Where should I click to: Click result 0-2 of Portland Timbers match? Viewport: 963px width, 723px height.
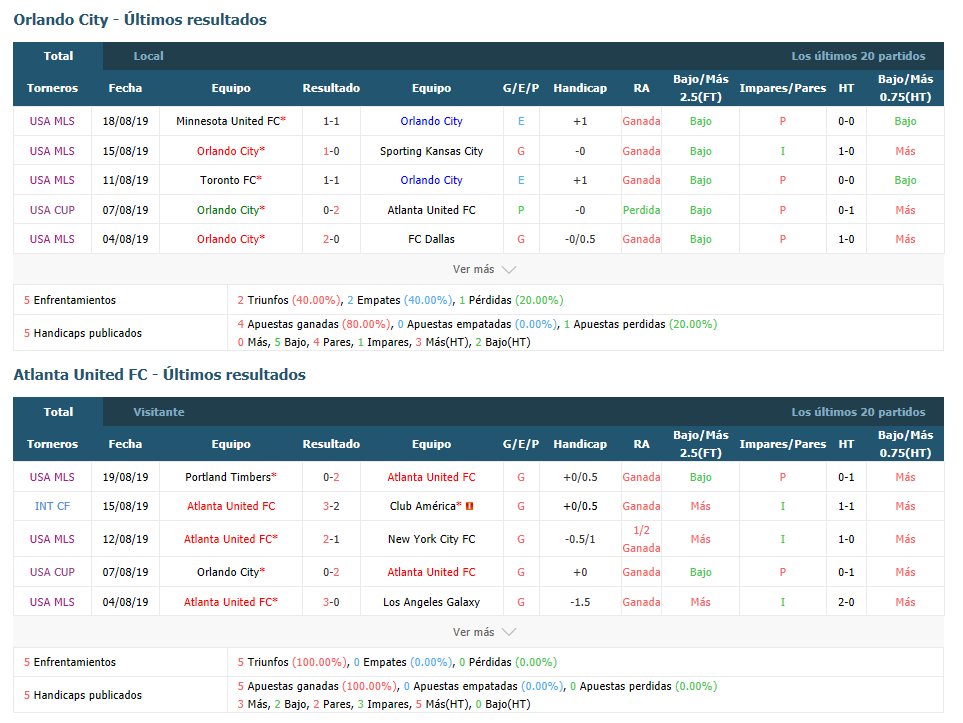click(x=331, y=477)
